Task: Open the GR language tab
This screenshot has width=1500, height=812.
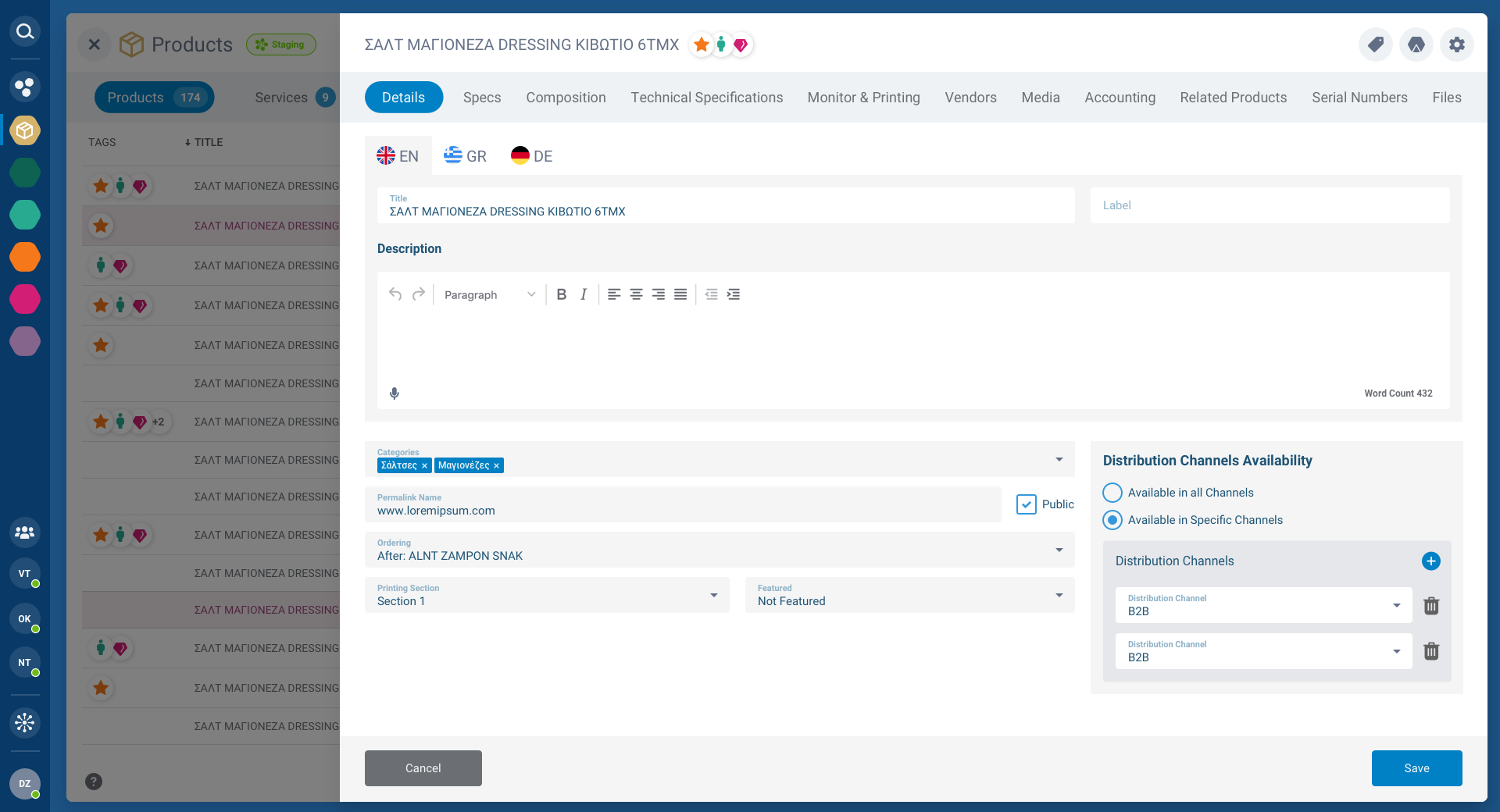Action: pyautogui.click(x=465, y=155)
